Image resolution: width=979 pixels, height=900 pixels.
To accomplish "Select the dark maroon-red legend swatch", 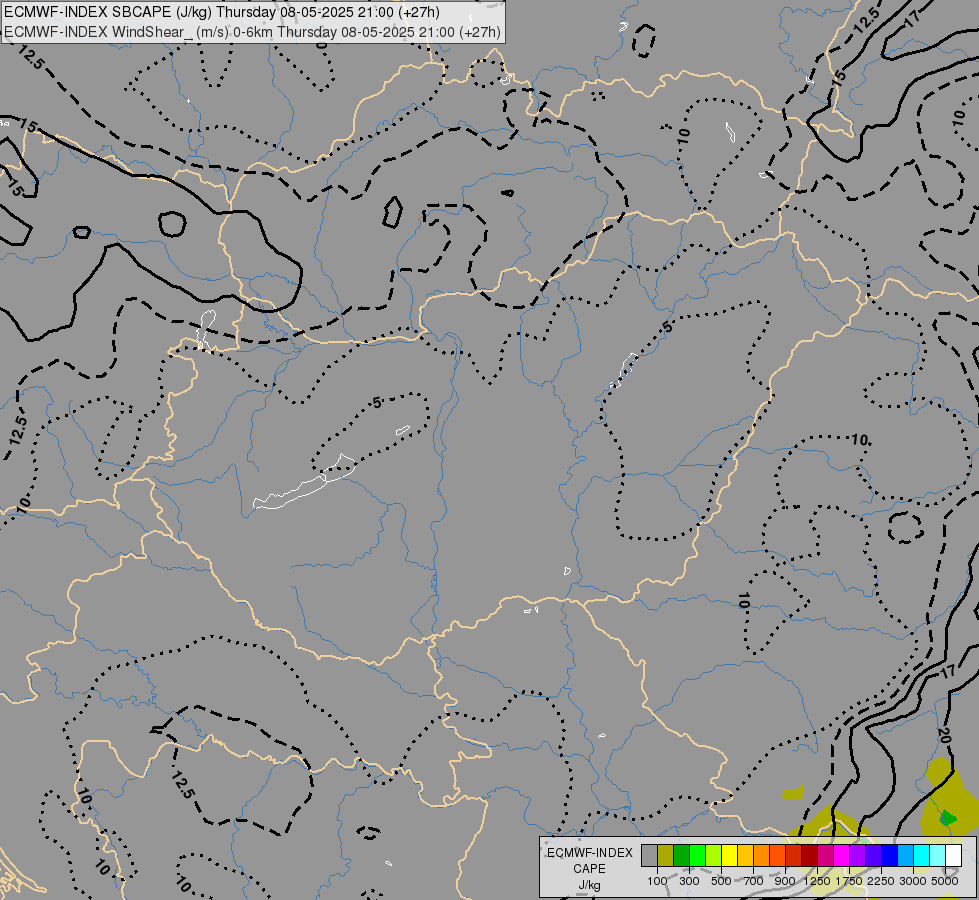I will point(809,856).
